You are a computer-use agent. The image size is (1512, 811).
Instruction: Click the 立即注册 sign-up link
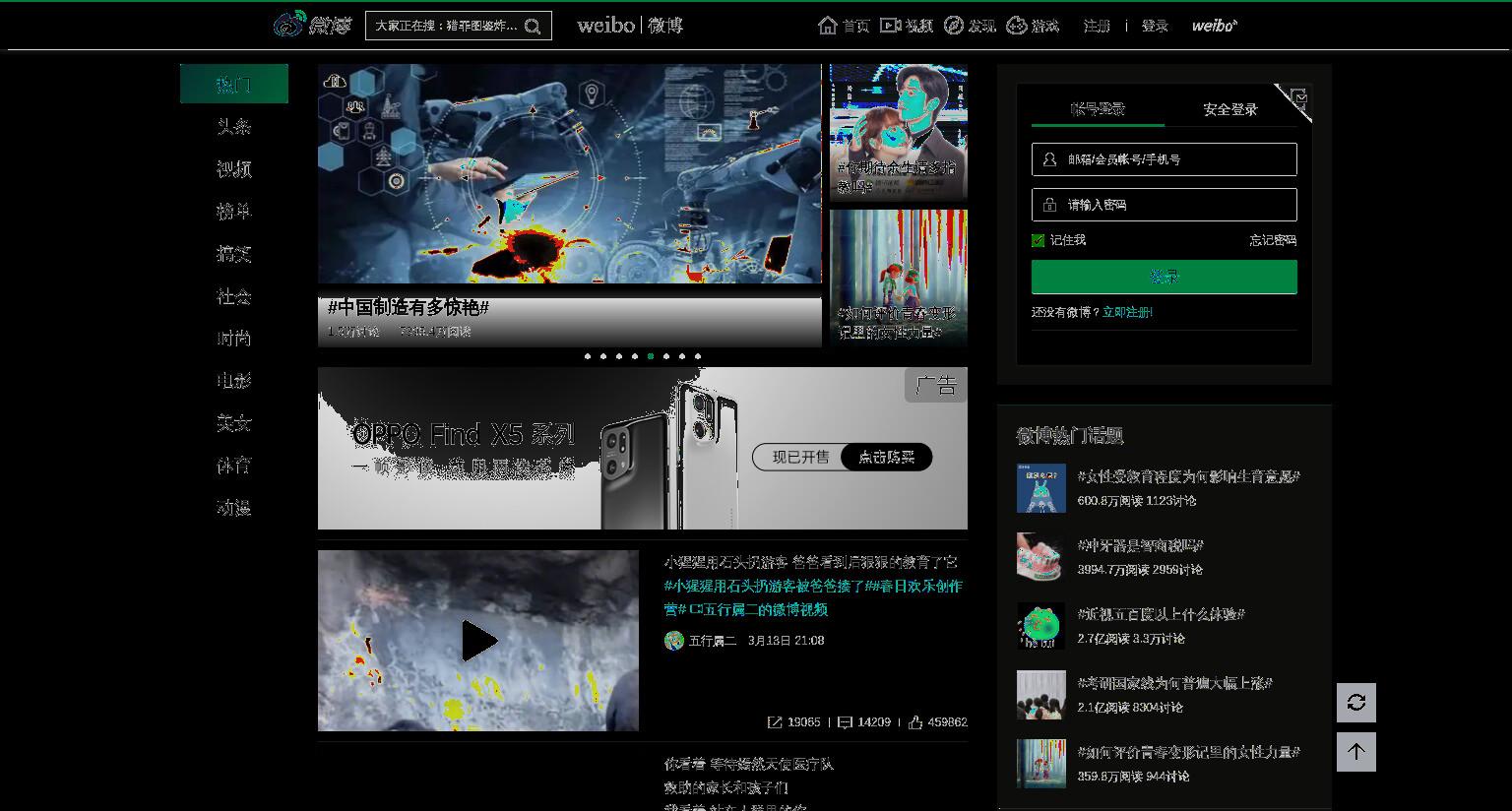point(1127,312)
